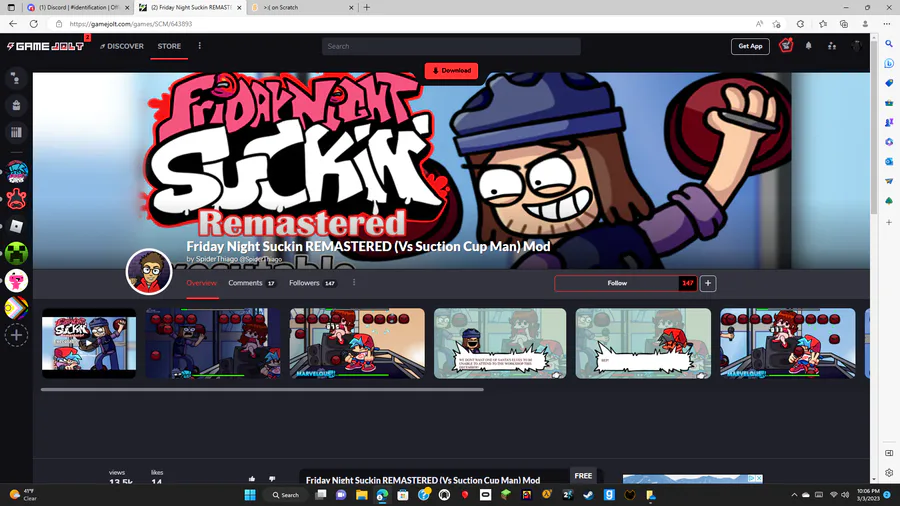This screenshot has width=900, height=506.
Task: Open the rainbow pride community icon
Action: (x=16, y=308)
